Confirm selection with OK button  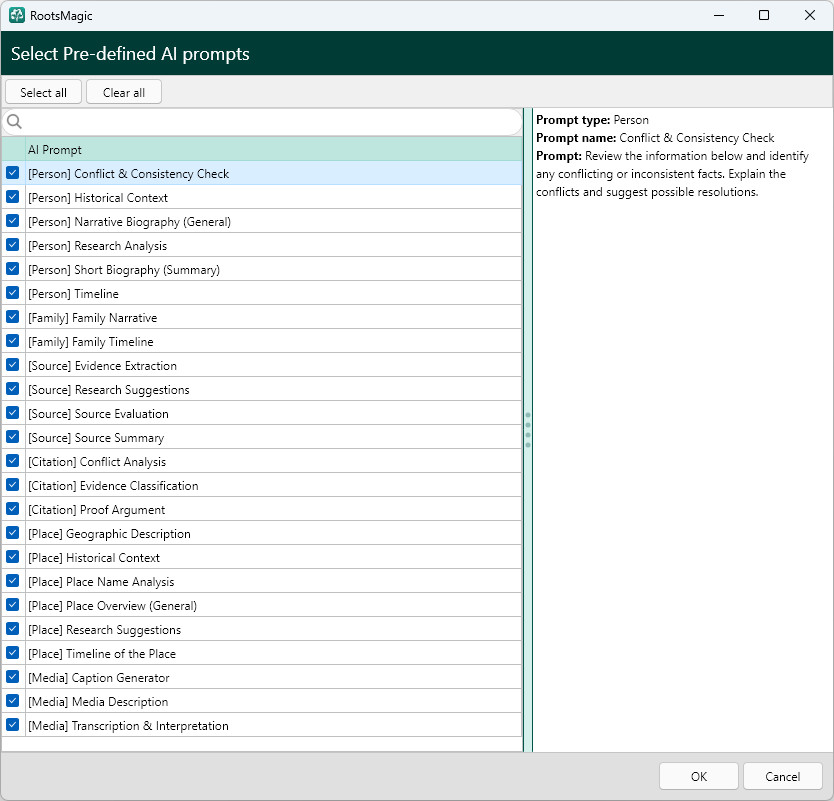(x=699, y=777)
